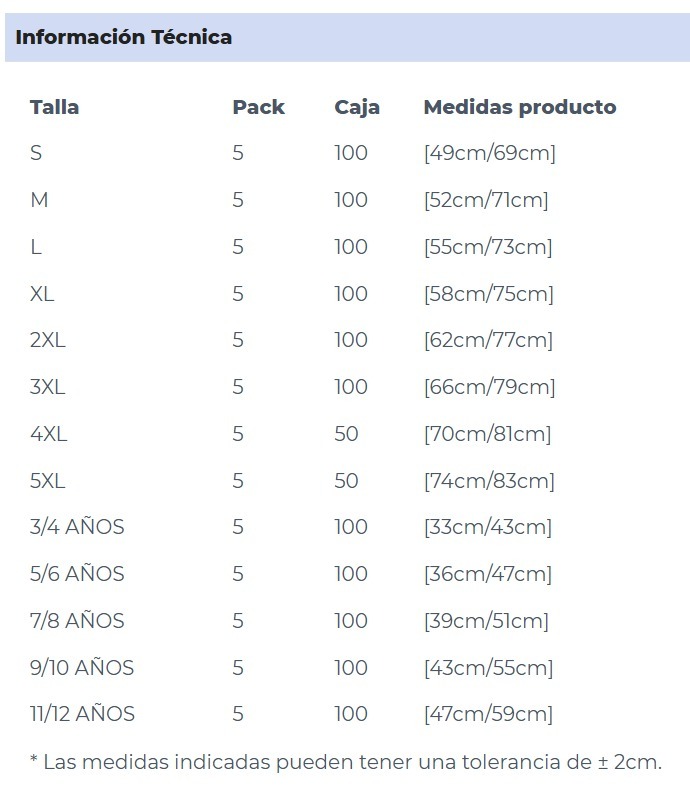
Task: Click the Caja value 50 for 4XL
Action: point(347,433)
